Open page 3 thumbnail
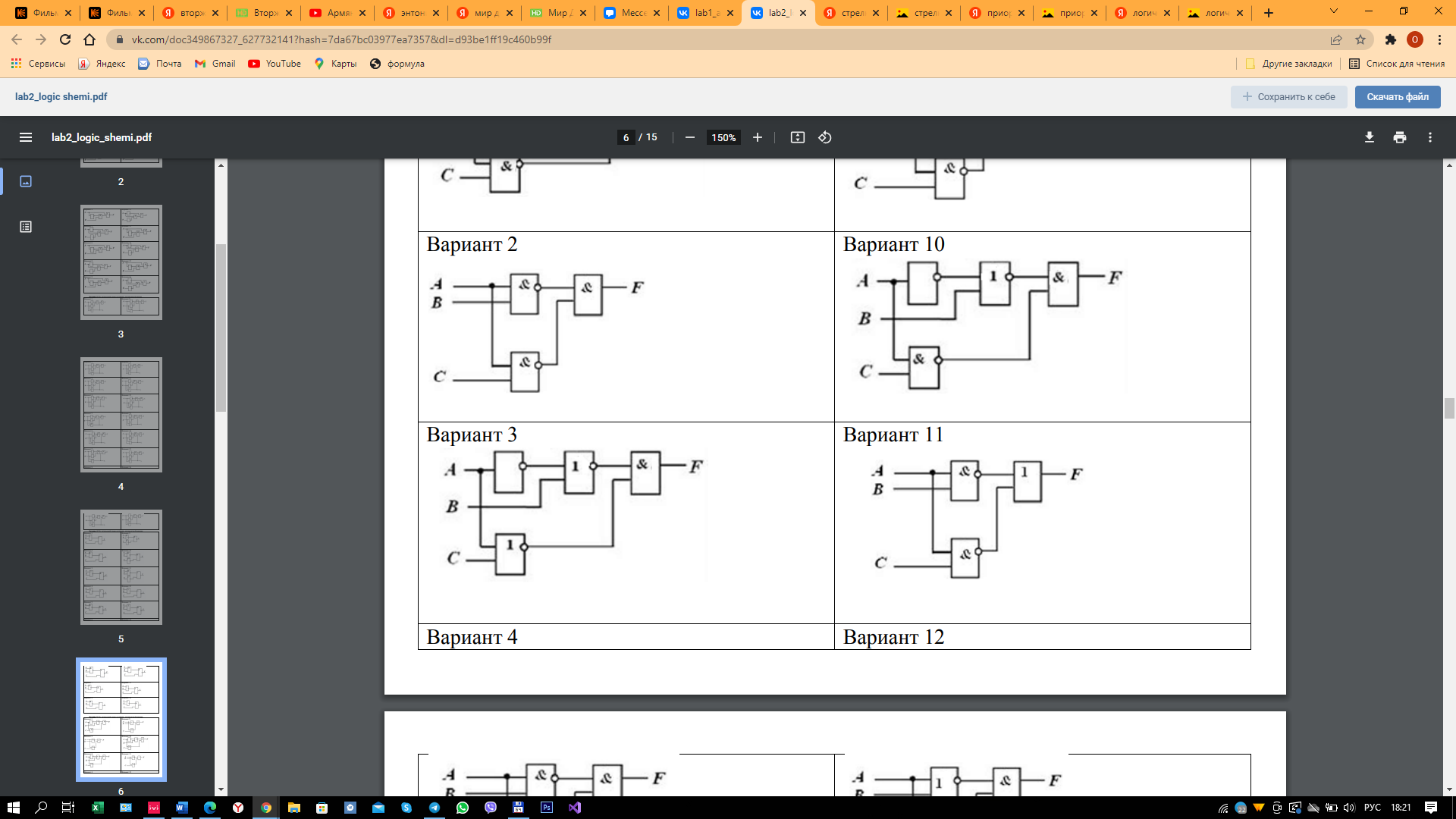 (121, 262)
